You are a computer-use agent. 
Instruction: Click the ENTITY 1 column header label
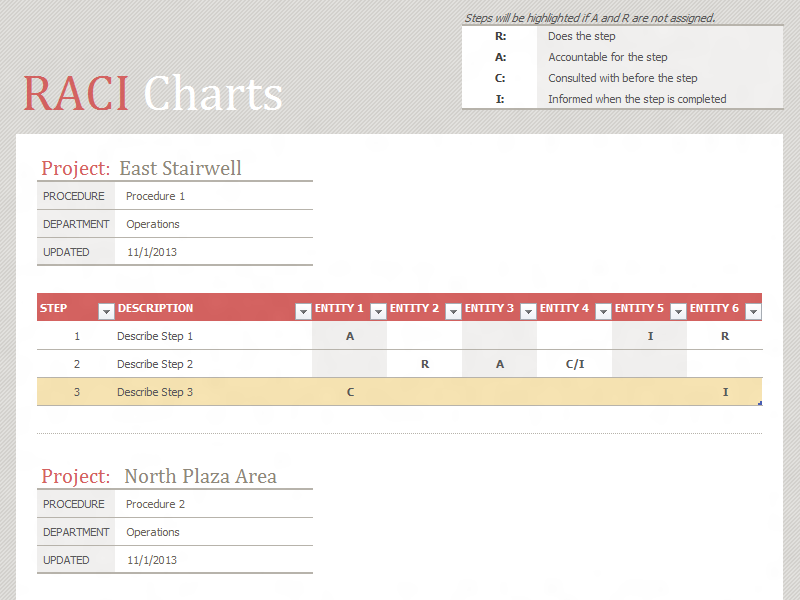339,308
